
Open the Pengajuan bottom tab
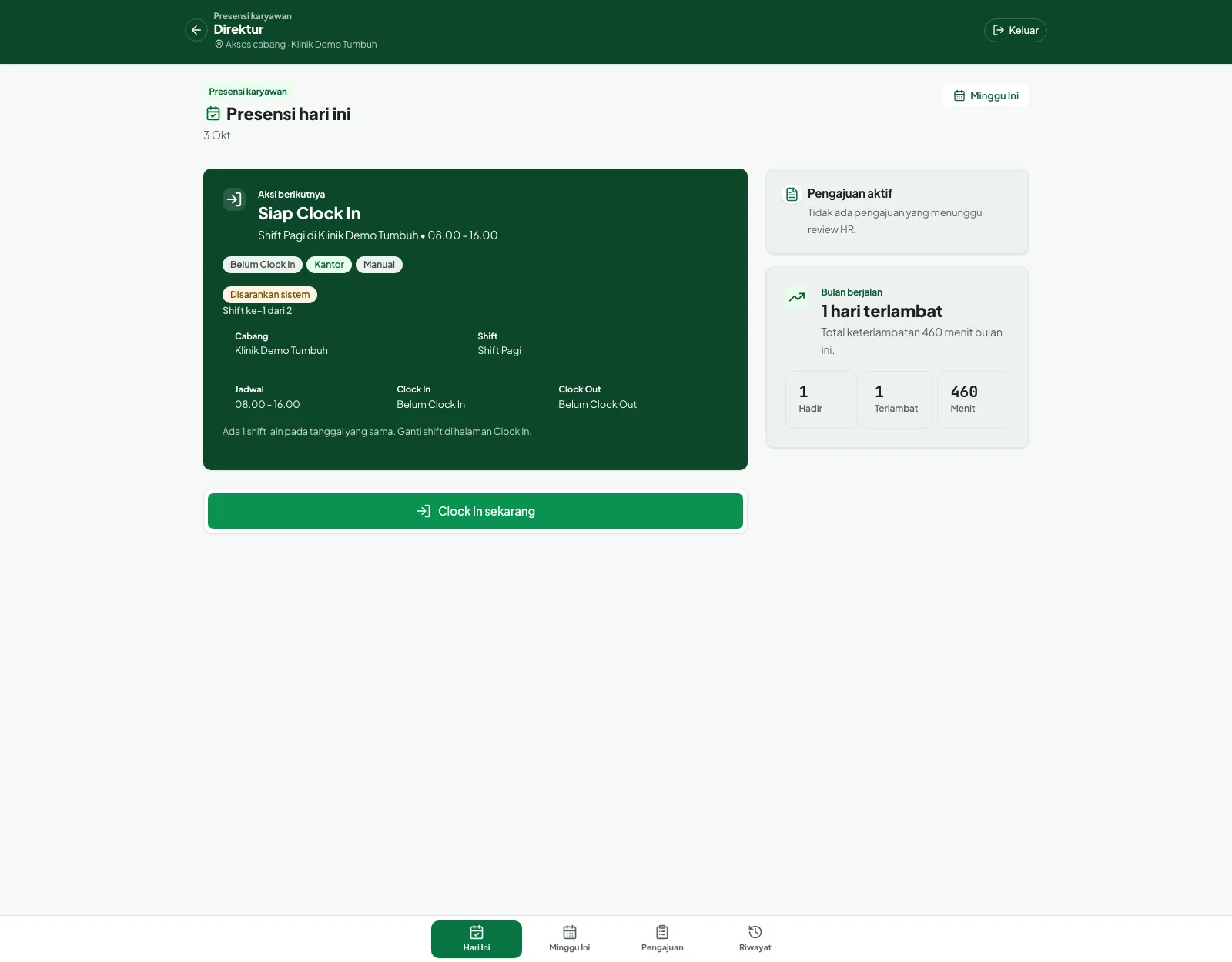[x=662, y=939]
